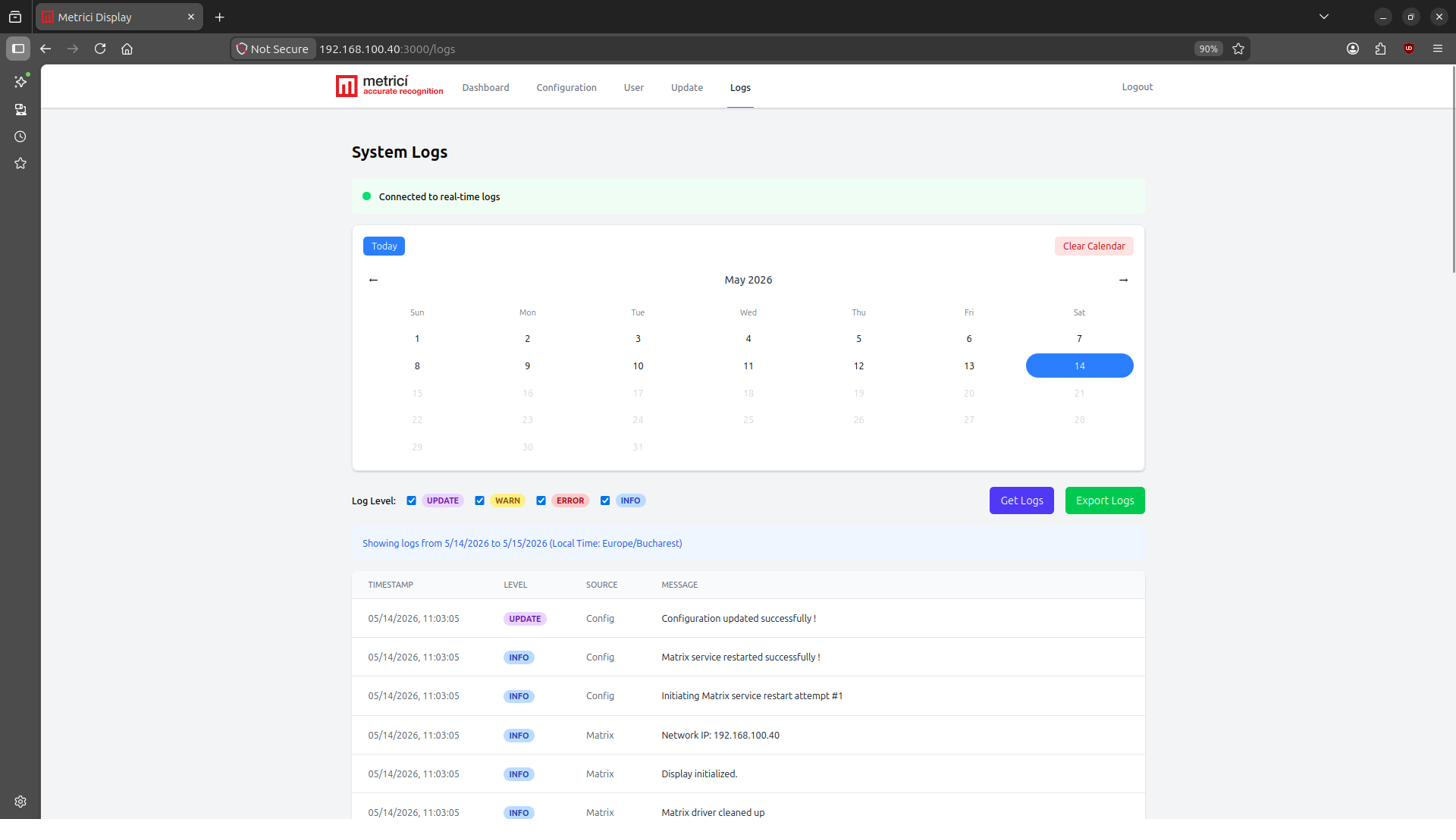The width and height of the screenshot is (1456, 840).
Task: Go to next month with right arrow
Action: 1123,280
